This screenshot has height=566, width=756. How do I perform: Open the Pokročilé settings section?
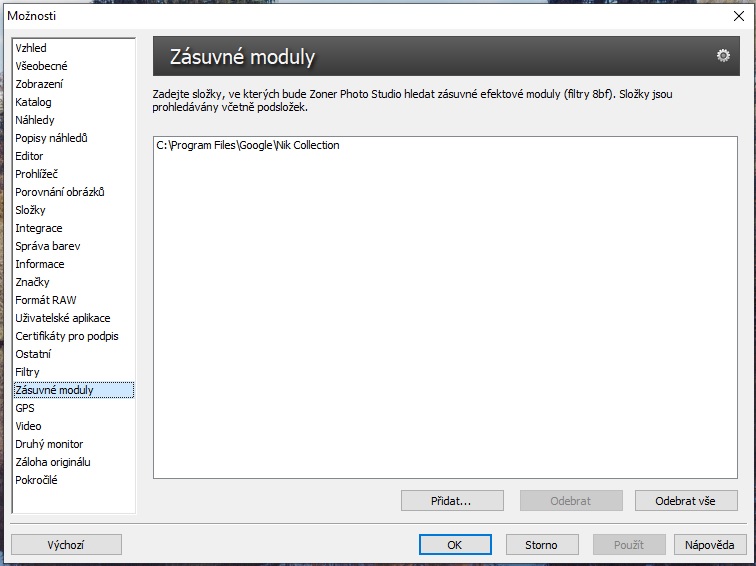pyautogui.click(x=37, y=480)
